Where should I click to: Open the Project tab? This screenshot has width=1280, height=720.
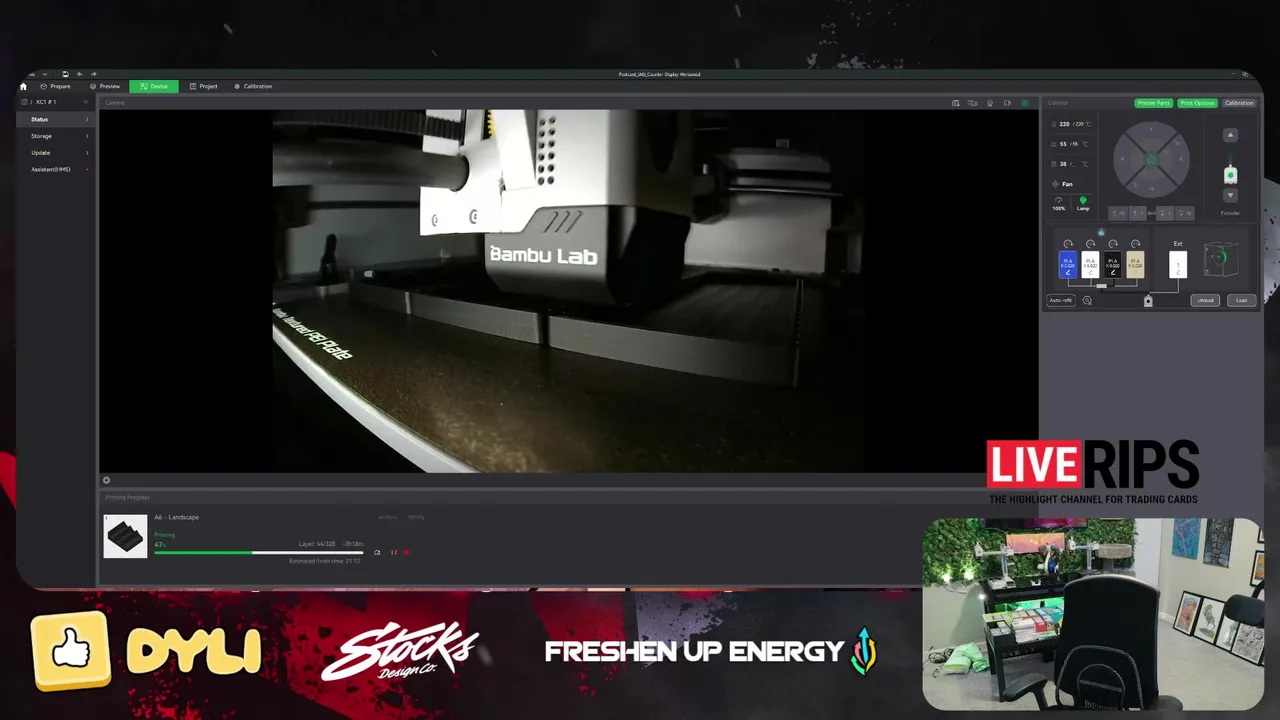tap(203, 86)
